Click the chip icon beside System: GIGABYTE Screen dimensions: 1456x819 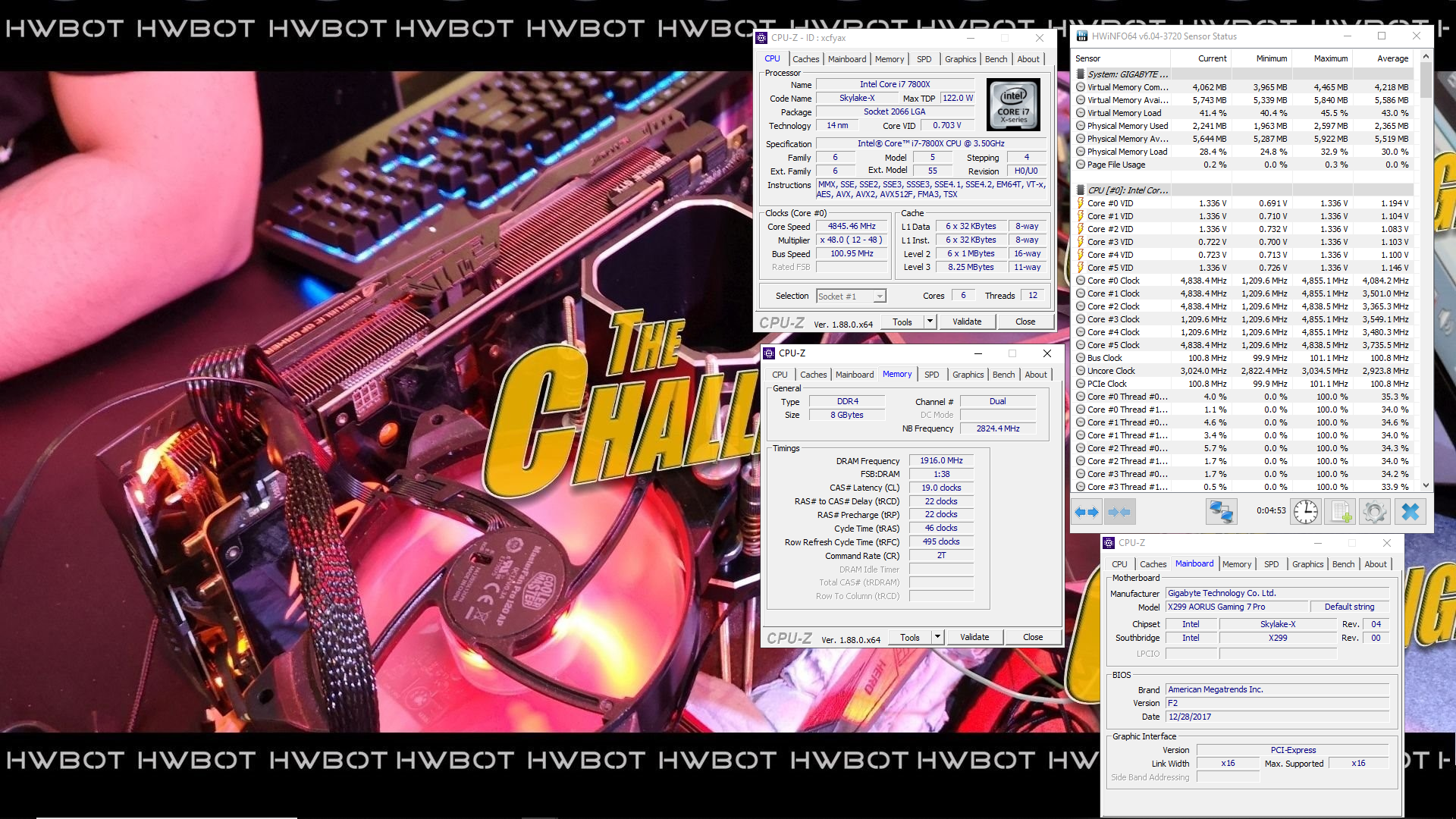click(1081, 74)
